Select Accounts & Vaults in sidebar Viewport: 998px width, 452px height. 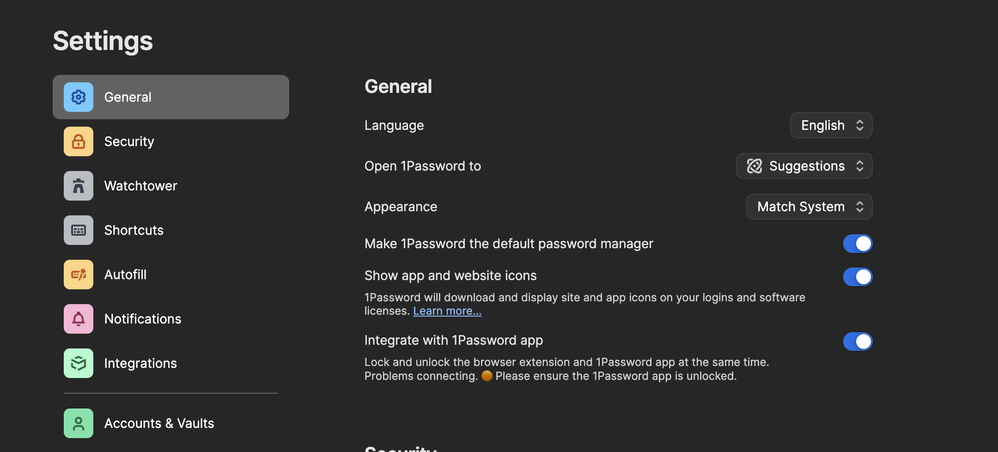pos(159,423)
